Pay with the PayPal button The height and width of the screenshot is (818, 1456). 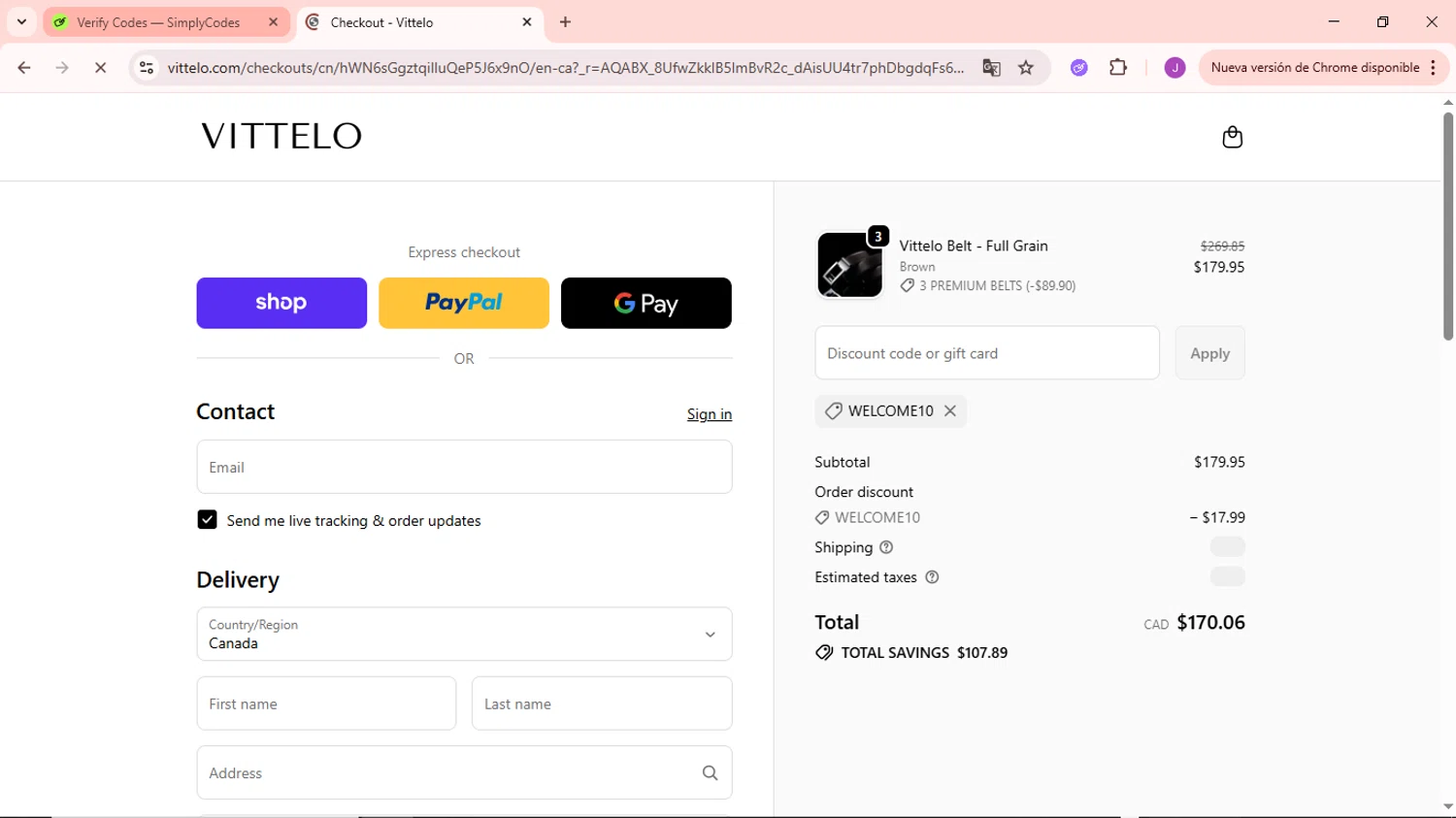pyautogui.click(x=464, y=303)
